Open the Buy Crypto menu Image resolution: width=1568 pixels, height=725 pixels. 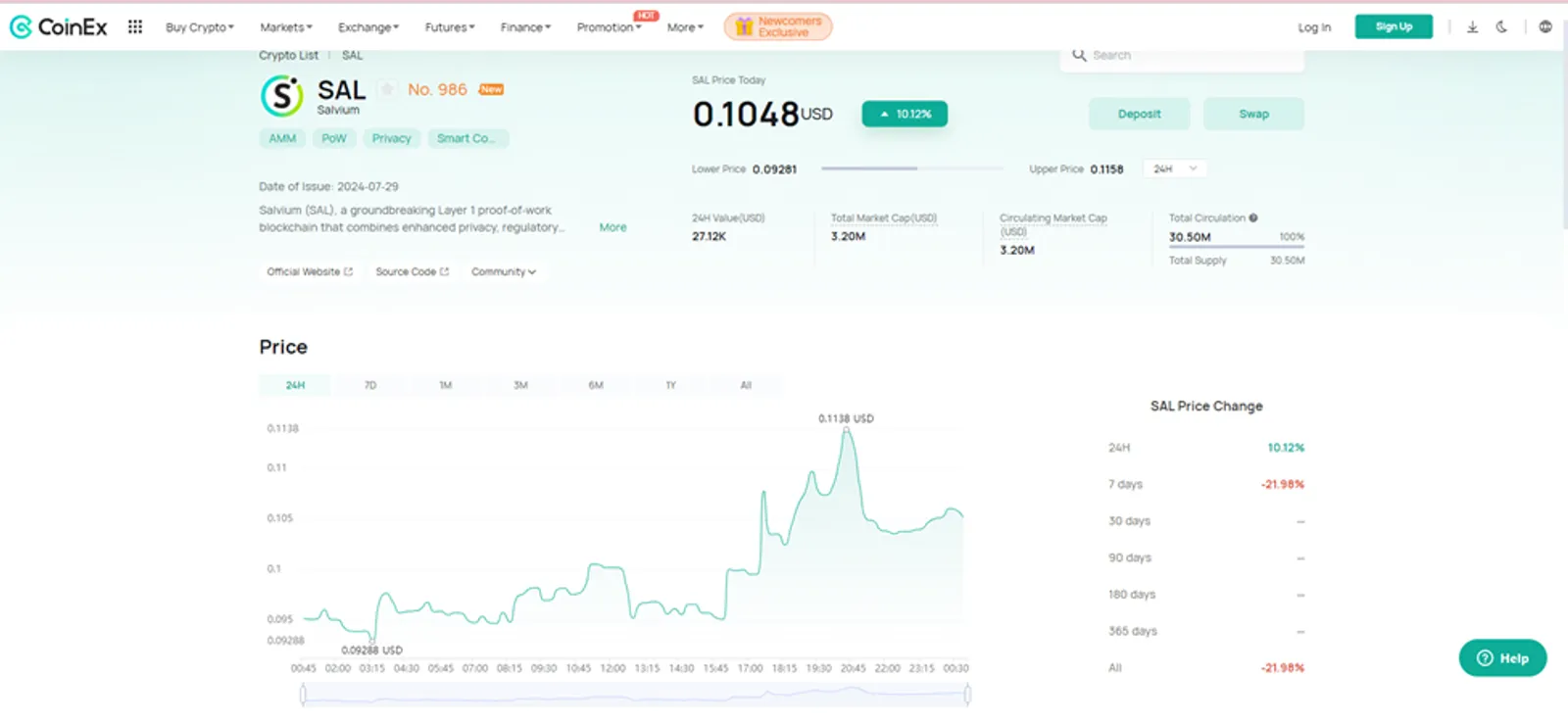(200, 27)
